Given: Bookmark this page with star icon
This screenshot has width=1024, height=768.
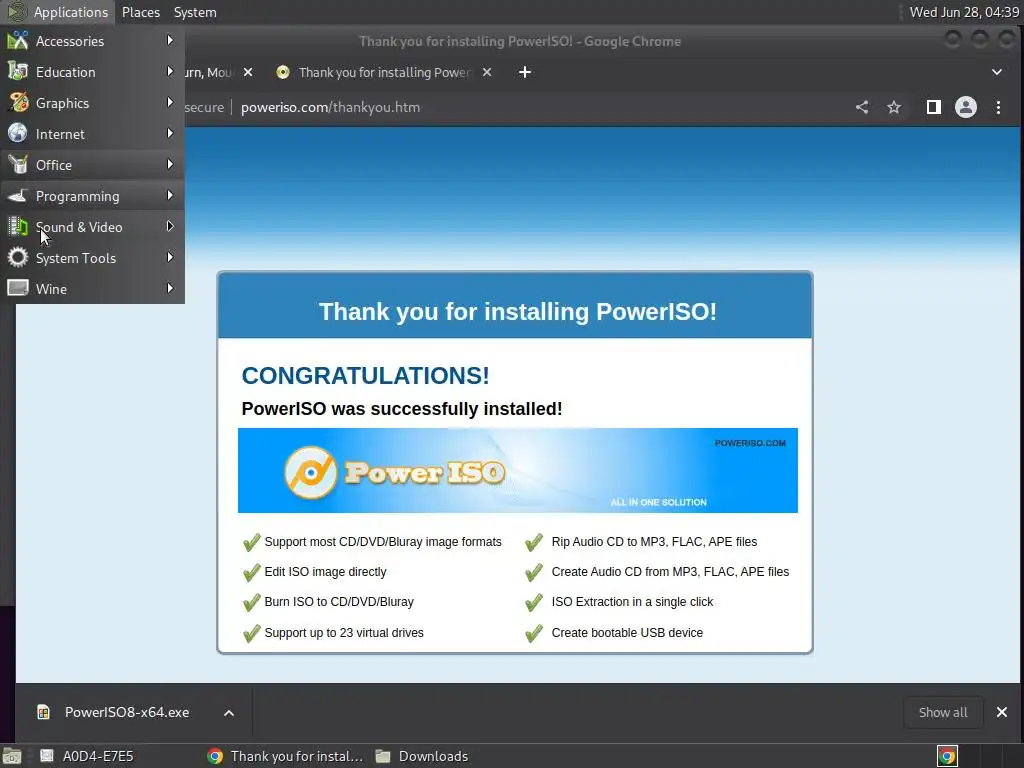Looking at the screenshot, I should [894, 107].
